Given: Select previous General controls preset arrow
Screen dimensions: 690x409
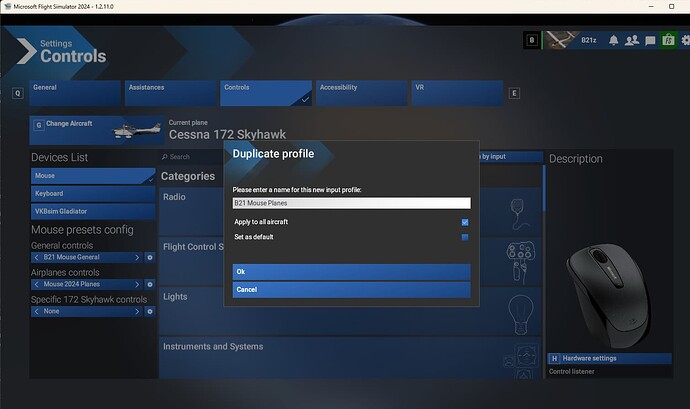Looking at the screenshot, I should coord(37,258).
